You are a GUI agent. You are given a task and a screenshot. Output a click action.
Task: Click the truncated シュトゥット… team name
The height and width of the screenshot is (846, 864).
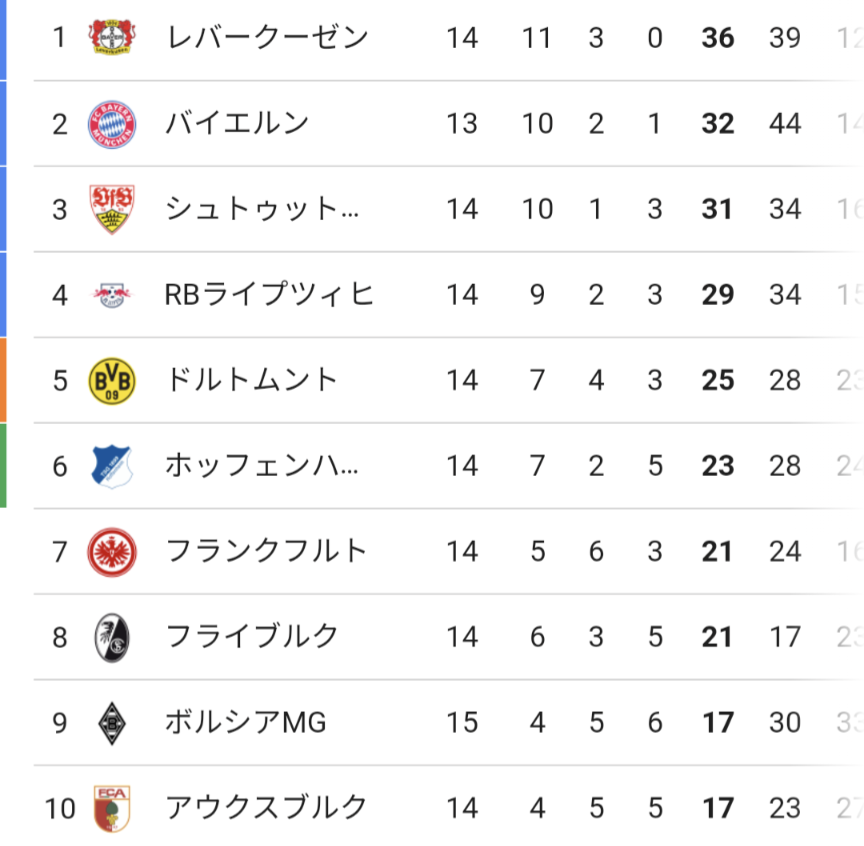261,209
